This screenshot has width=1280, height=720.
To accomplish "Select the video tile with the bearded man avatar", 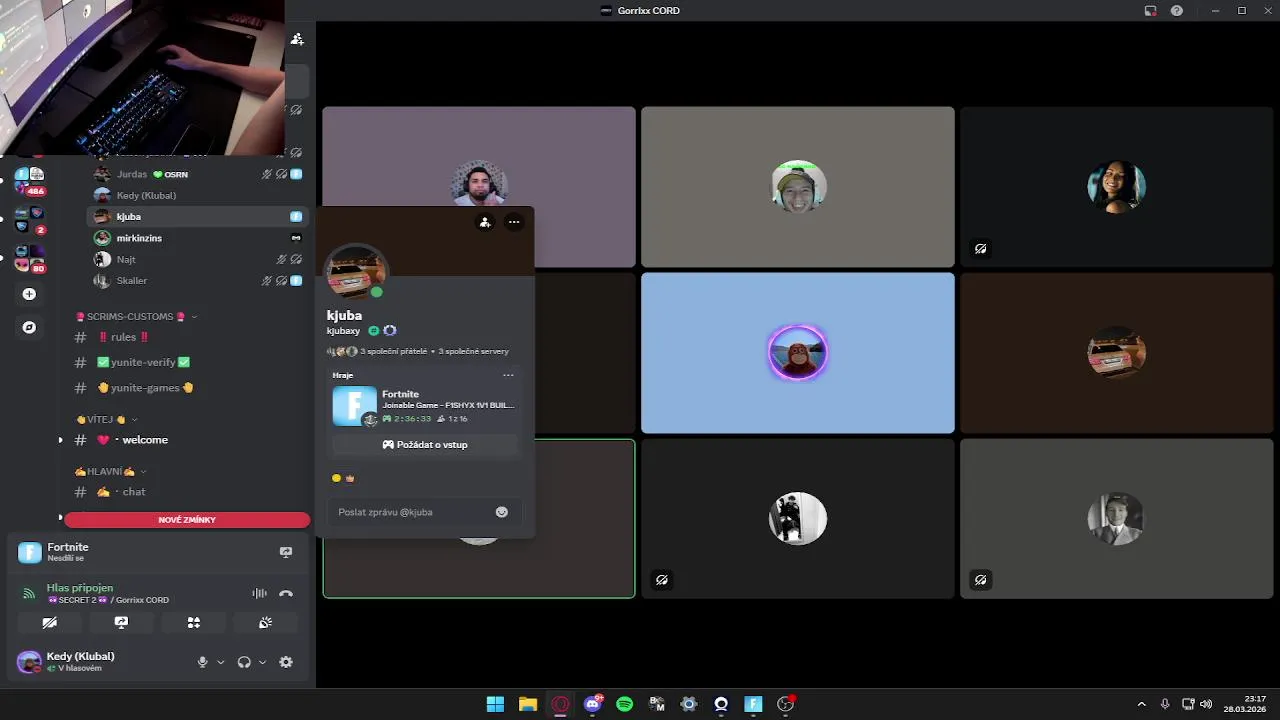I will click(x=479, y=187).
